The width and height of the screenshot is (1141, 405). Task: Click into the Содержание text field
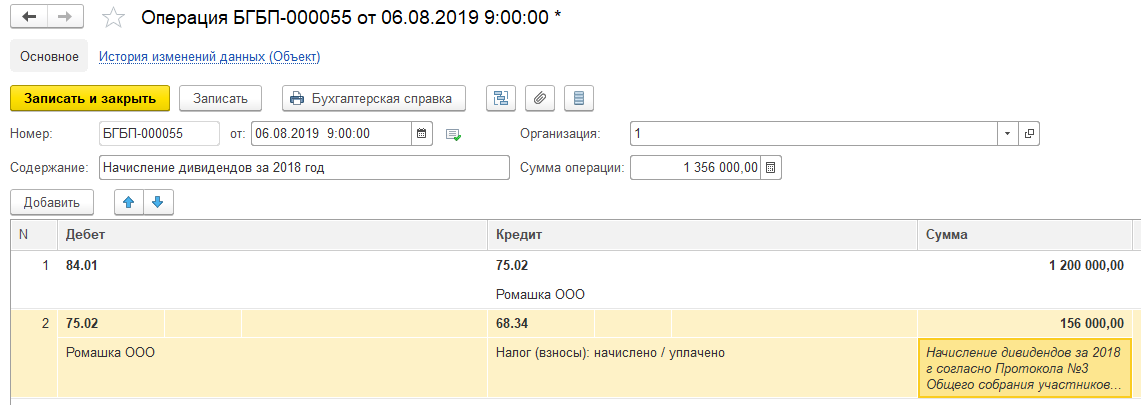point(303,168)
